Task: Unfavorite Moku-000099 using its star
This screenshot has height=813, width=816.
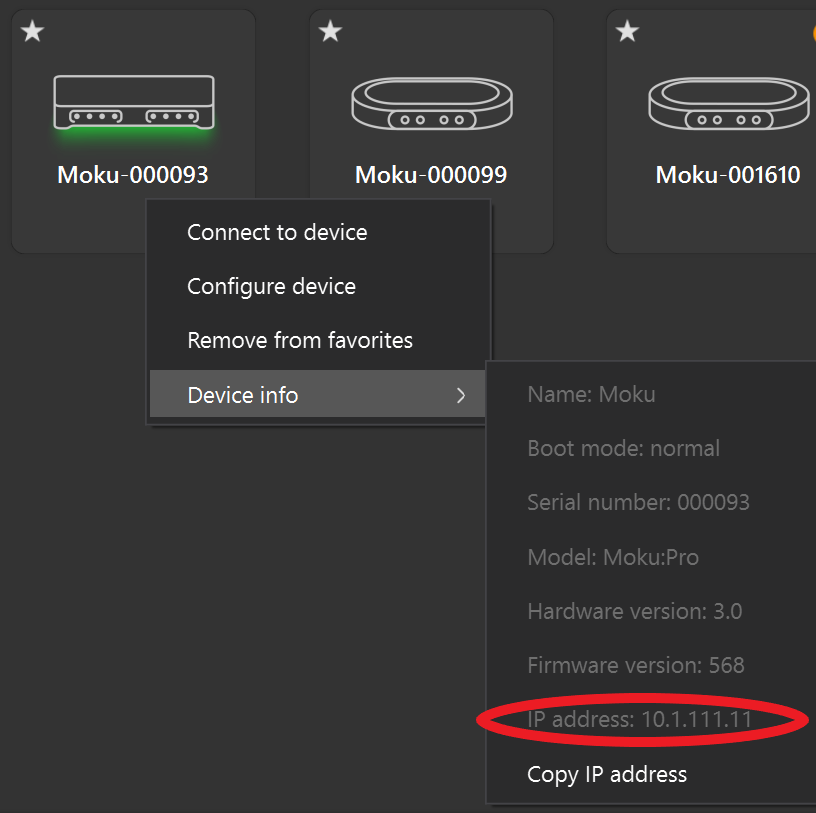Action: point(329,31)
